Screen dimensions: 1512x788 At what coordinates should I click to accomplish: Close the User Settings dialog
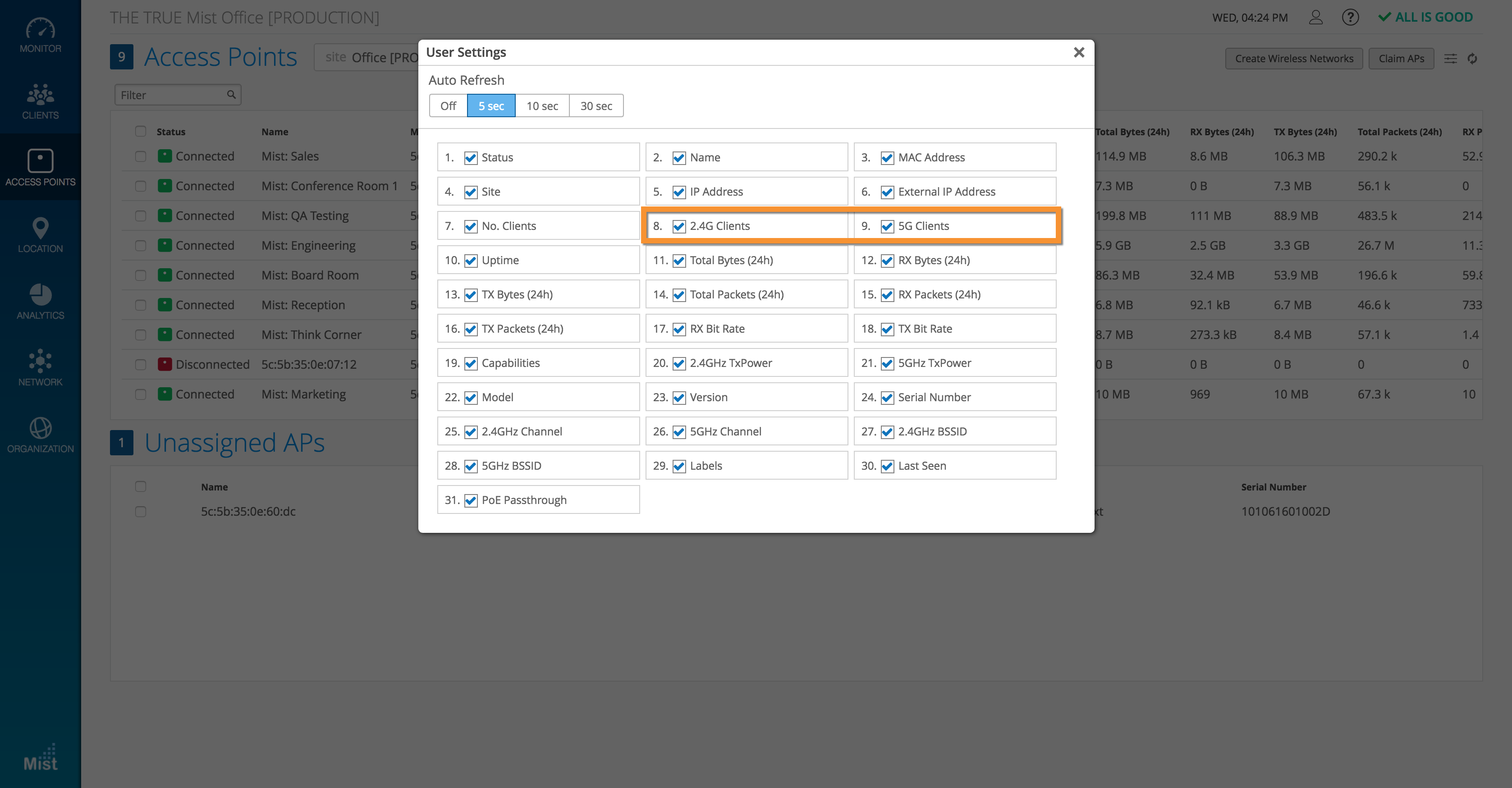coord(1078,52)
